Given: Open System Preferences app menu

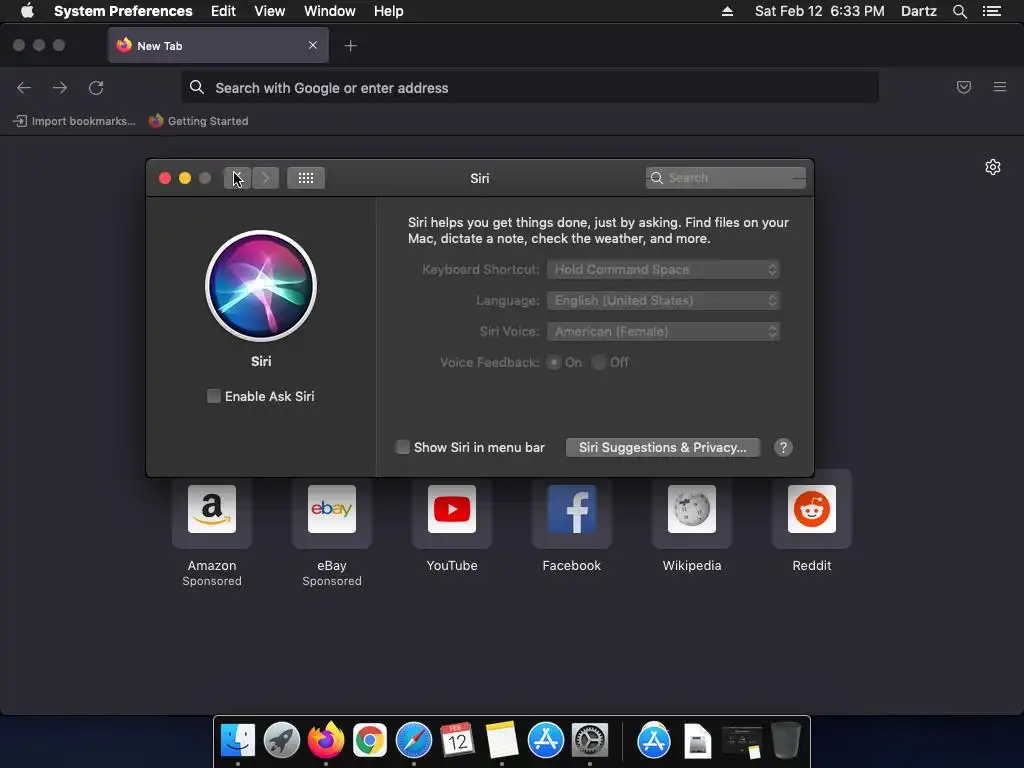Looking at the screenshot, I should [123, 11].
